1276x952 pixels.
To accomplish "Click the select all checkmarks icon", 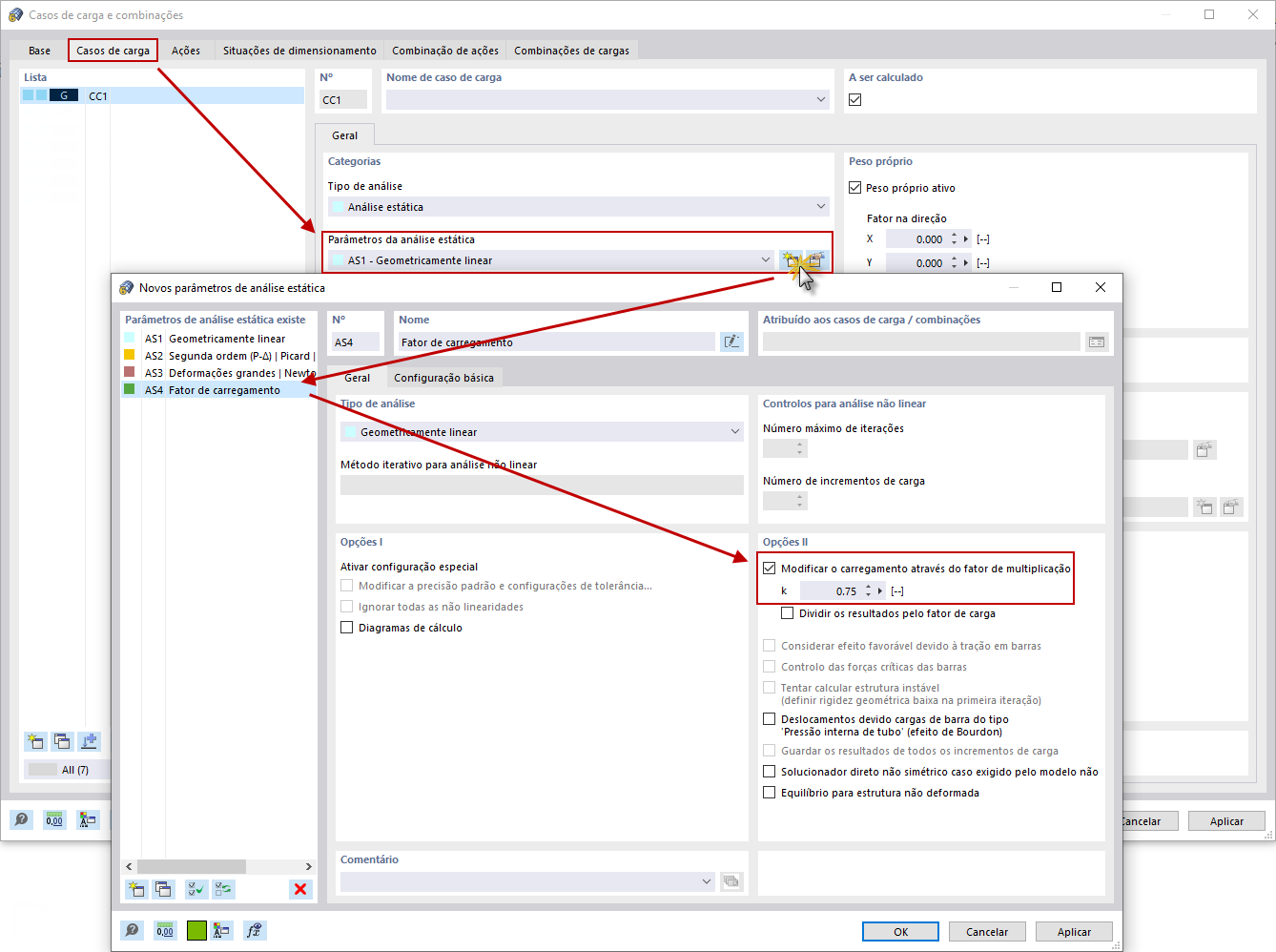I will pos(196,889).
